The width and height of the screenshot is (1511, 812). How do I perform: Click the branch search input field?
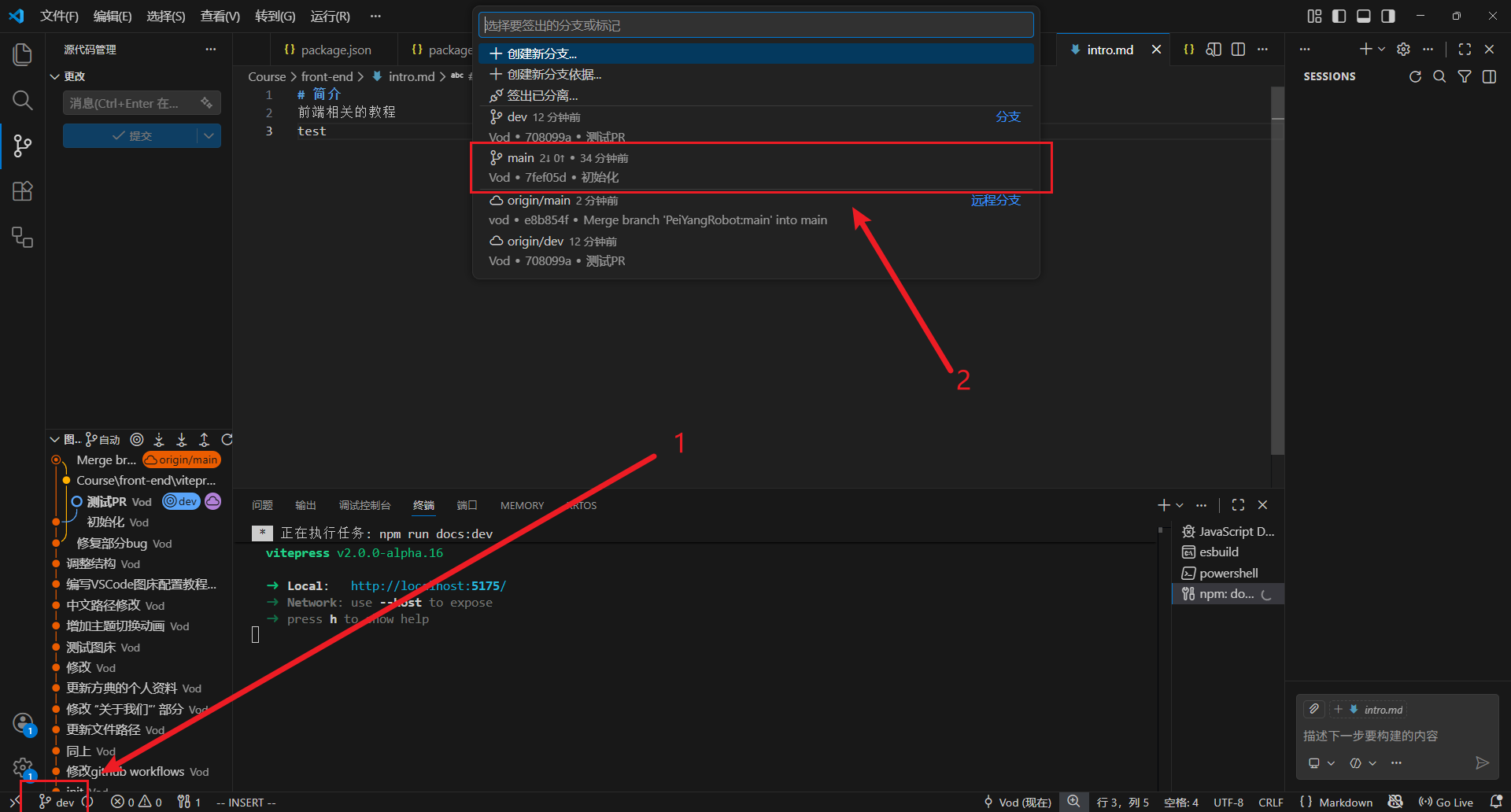pyautogui.click(x=755, y=25)
